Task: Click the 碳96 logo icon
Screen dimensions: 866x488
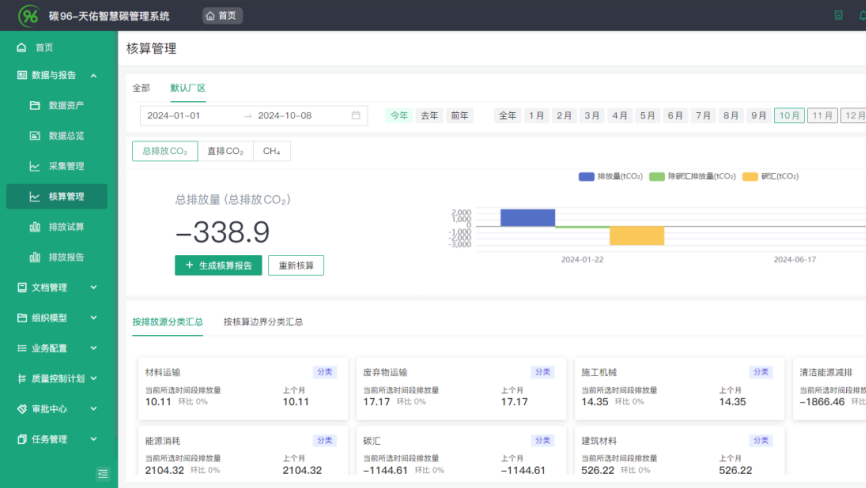Action: [x=28, y=16]
